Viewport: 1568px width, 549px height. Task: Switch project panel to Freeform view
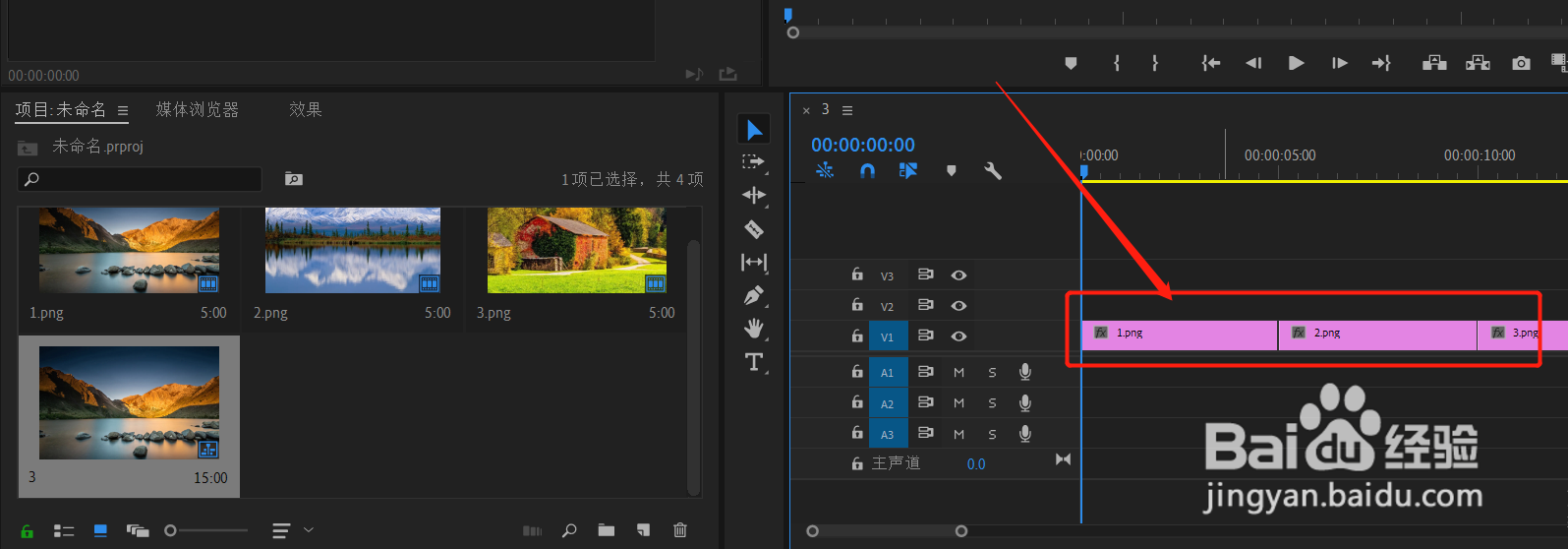[x=138, y=531]
